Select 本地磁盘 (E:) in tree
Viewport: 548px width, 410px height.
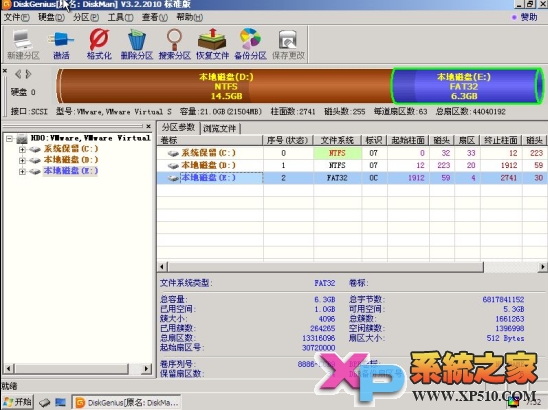pyautogui.click(x=71, y=171)
